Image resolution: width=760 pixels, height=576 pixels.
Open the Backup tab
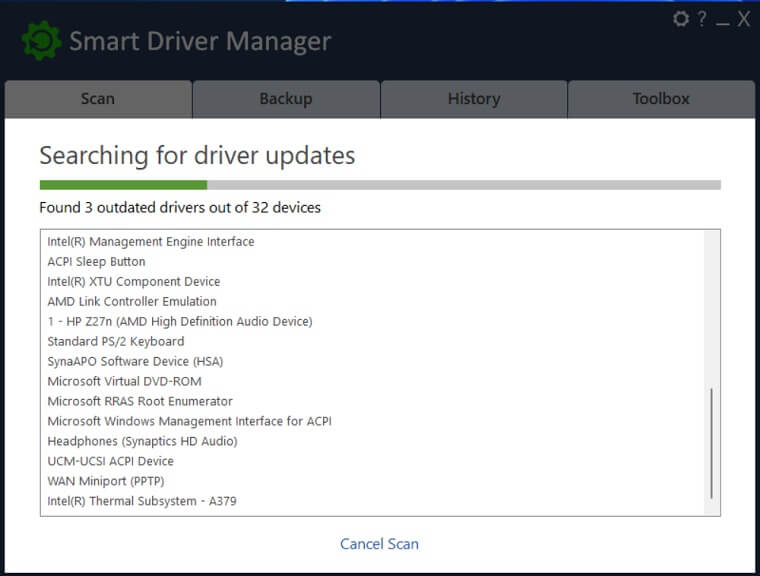(x=286, y=99)
